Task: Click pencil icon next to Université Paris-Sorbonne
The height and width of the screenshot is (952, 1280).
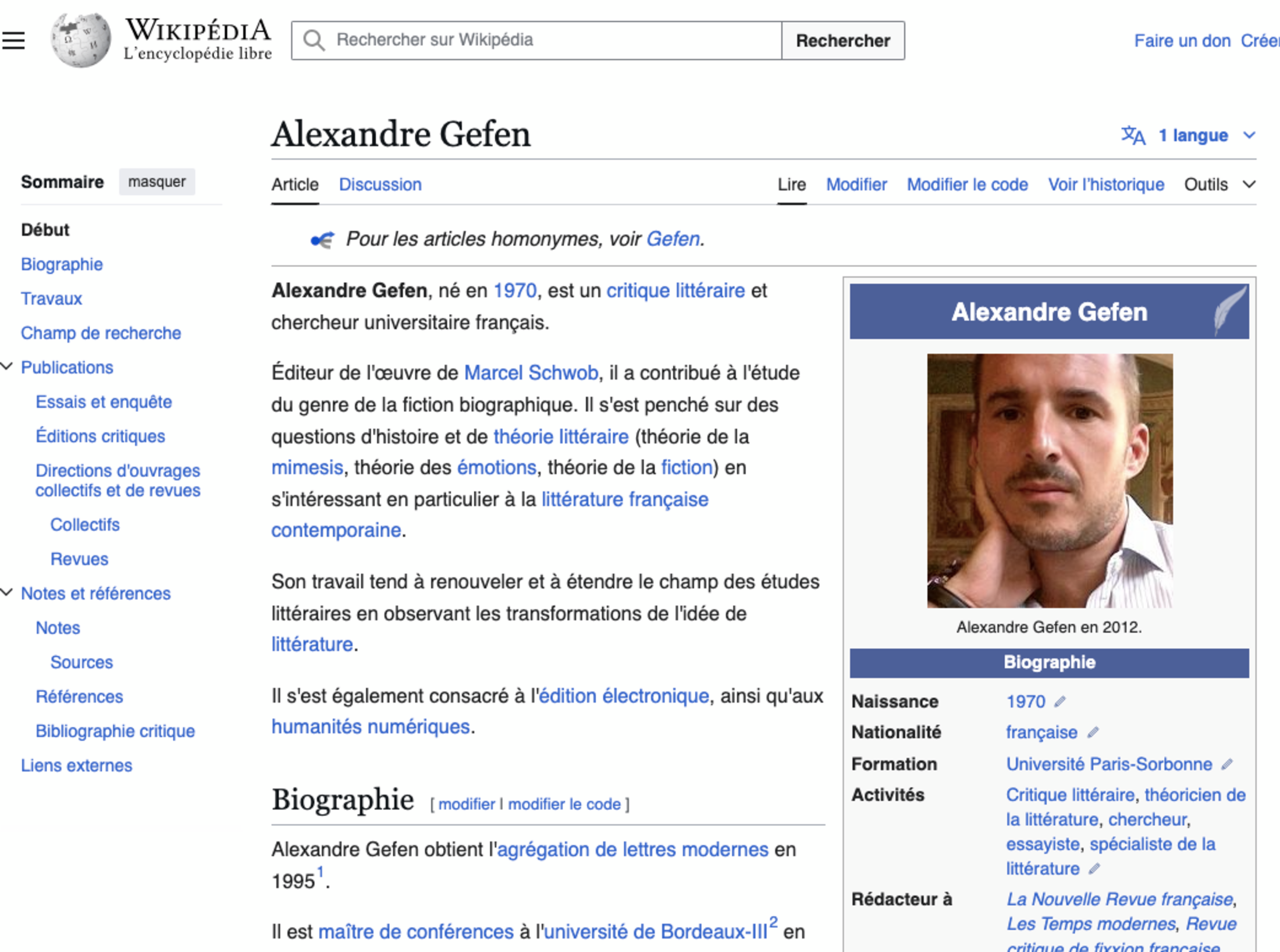Action: [x=1226, y=764]
